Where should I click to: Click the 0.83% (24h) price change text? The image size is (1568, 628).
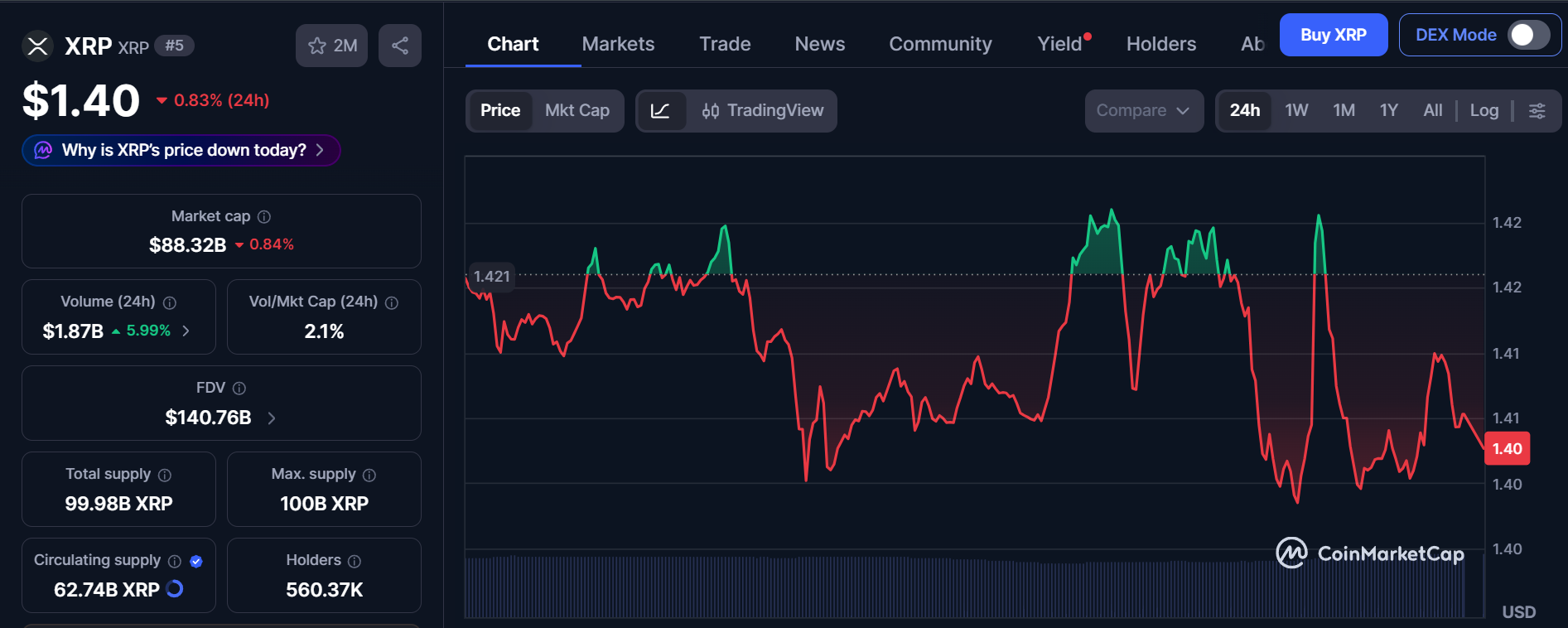pos(221,100)
